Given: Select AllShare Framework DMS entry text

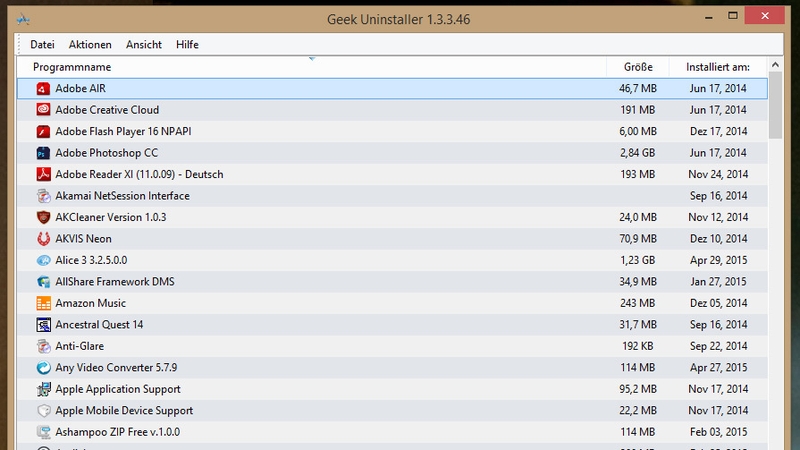Looking at the screenshot, I should 115,281.
